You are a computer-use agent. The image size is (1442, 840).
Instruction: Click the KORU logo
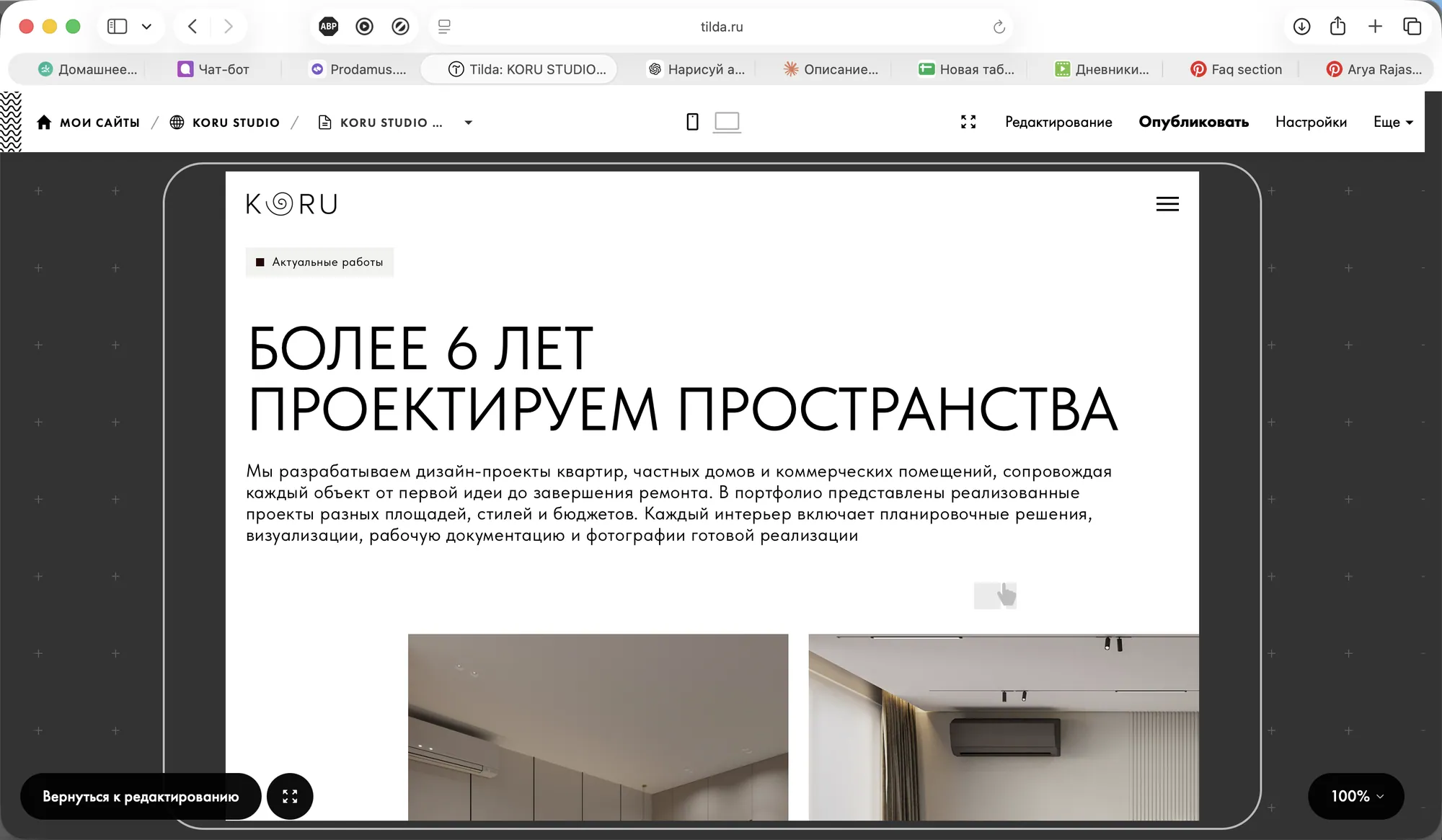point(291,205)
